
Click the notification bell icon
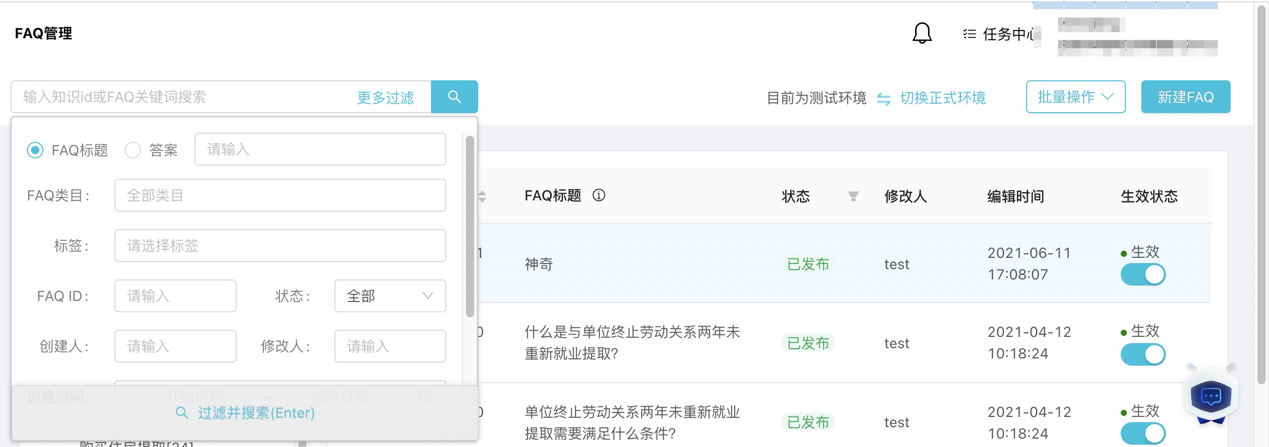click(x=922, y=33)
